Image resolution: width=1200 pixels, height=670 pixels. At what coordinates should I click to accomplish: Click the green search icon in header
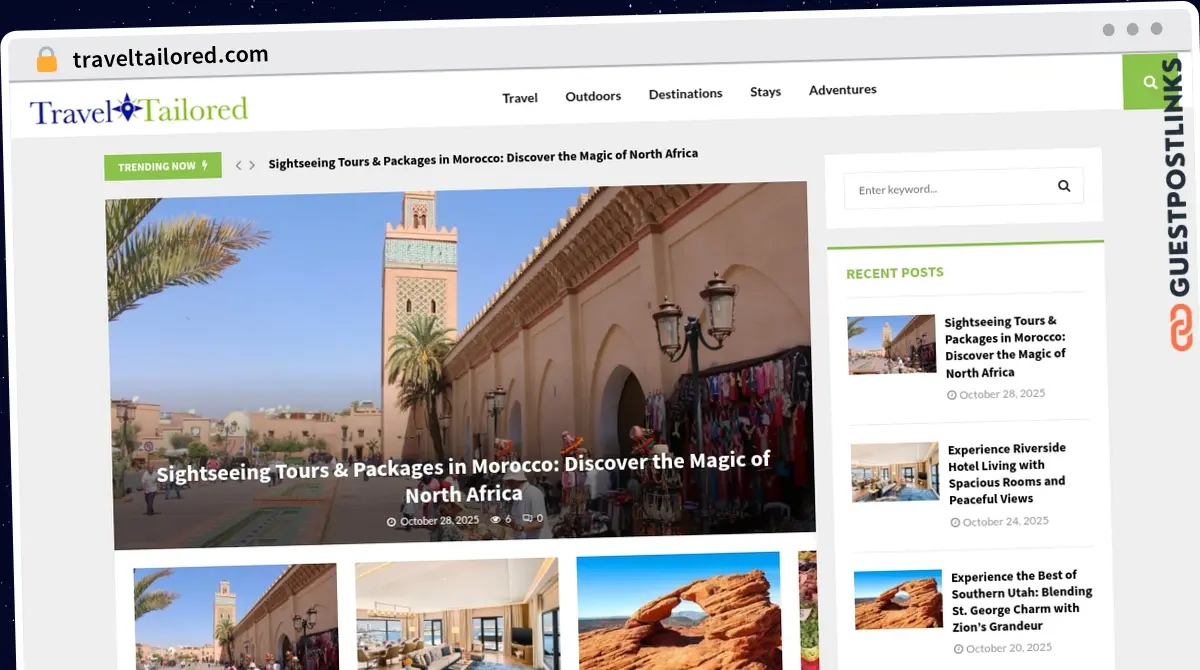[x=1150, y=83]
